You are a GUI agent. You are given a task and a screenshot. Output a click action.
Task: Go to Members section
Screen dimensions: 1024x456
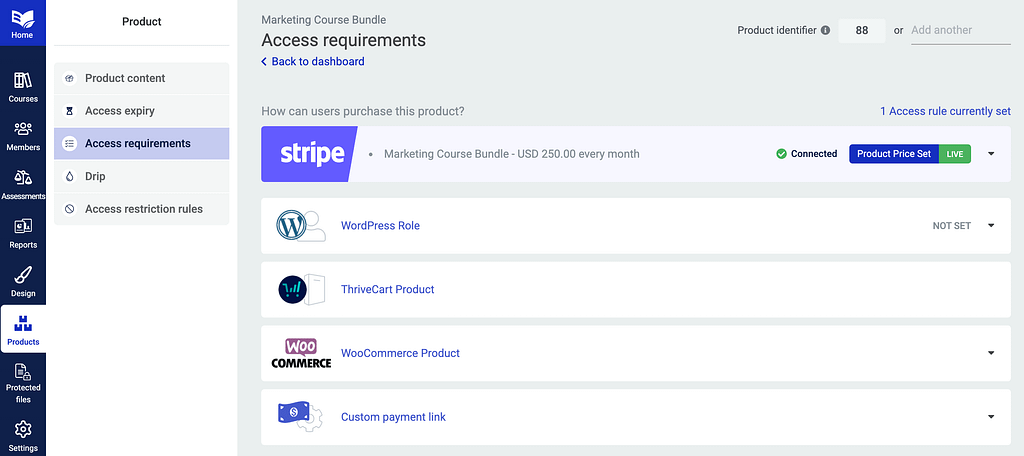(23, 136)
